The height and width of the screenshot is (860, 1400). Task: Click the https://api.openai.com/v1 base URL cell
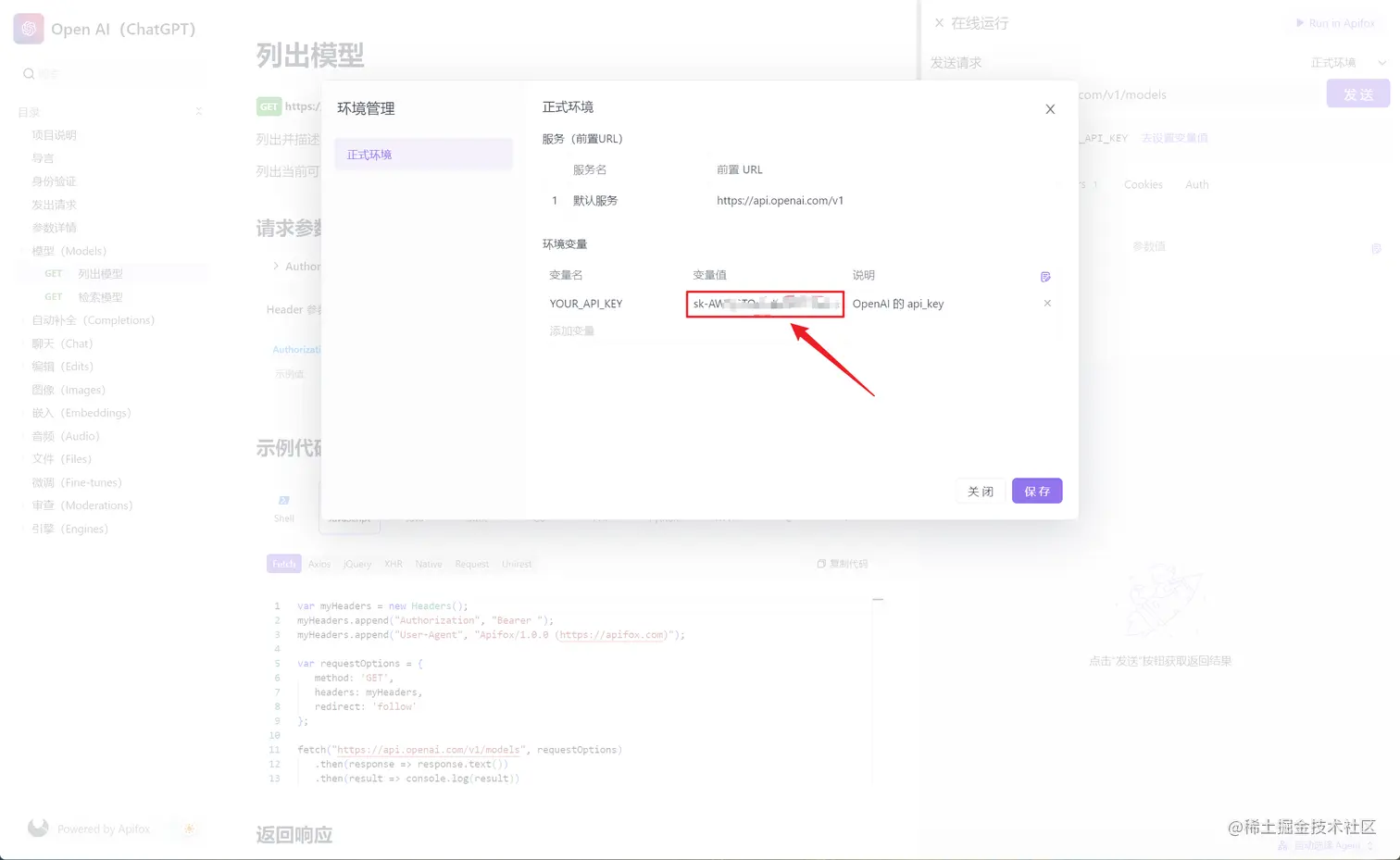pos(780,200)
